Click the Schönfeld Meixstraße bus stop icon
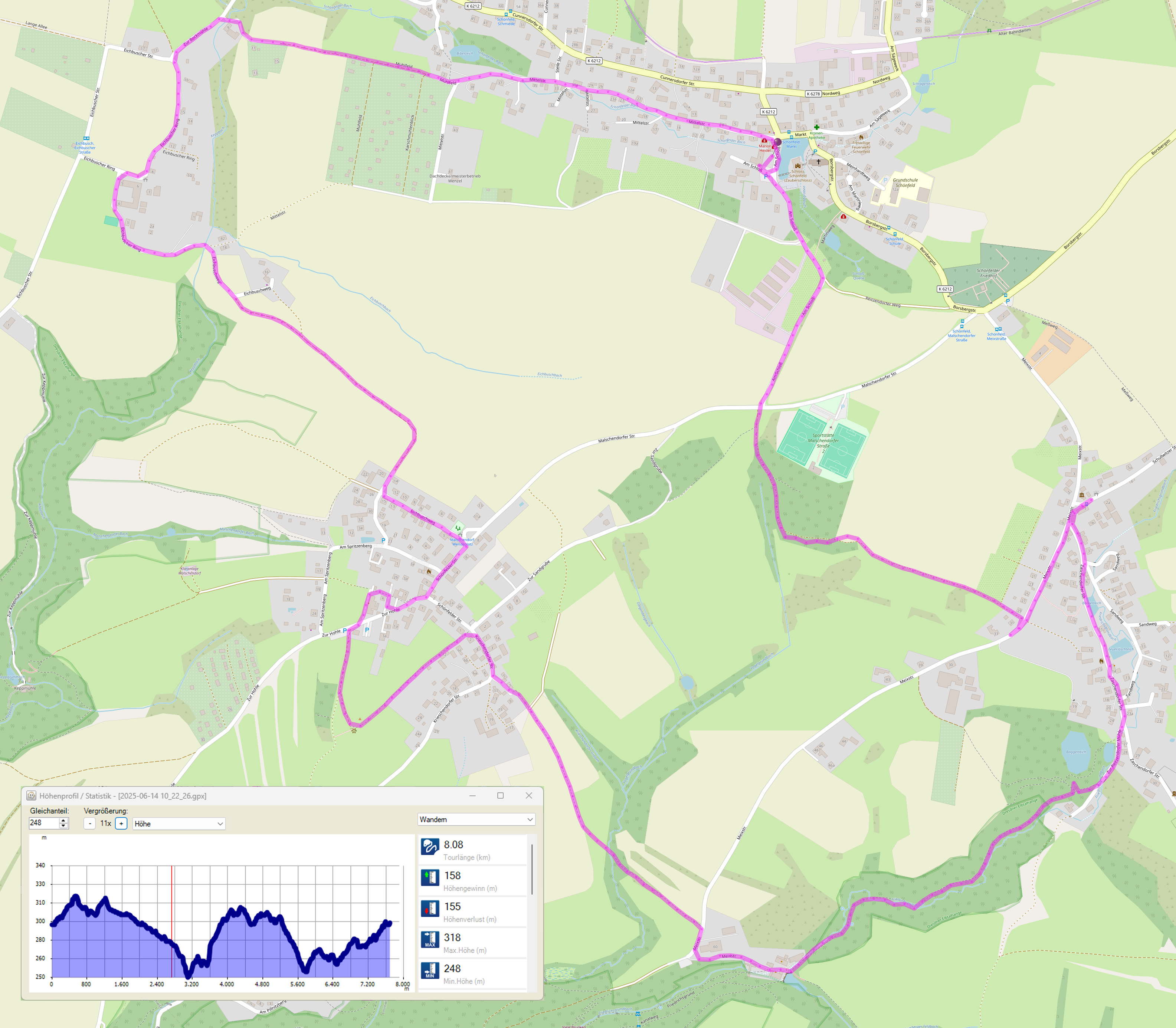The width and height of the screenshot is (1176, 1028). (x=998, y=329)
